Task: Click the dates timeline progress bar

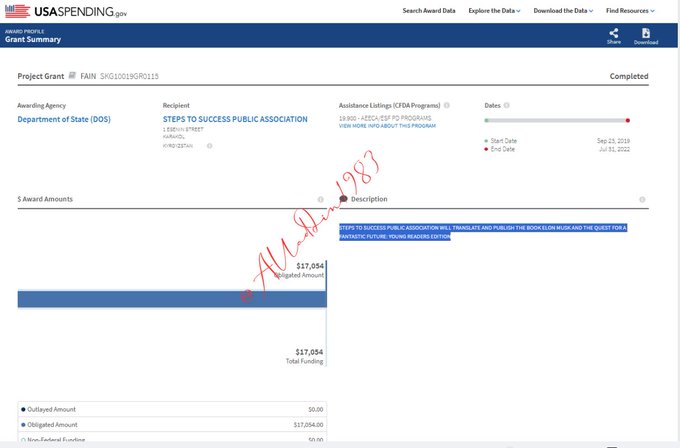Action: click(556, 120)
